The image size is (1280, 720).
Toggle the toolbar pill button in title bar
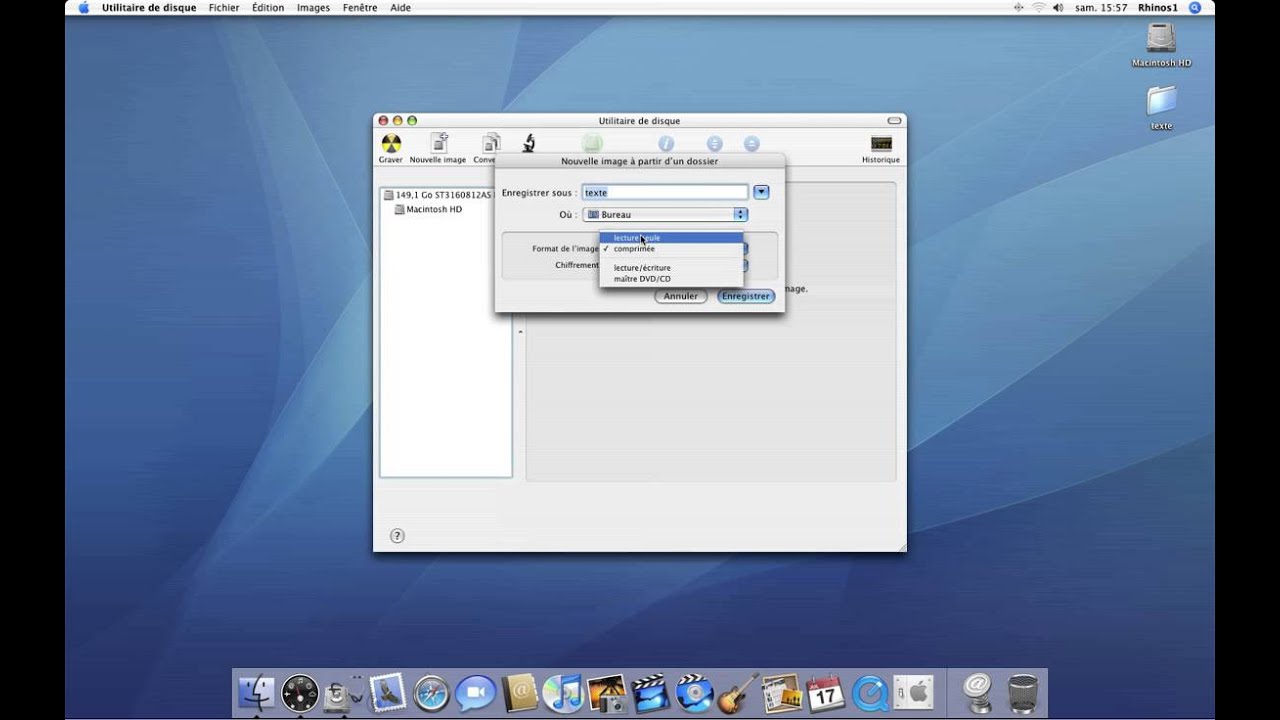pos(894,121)
